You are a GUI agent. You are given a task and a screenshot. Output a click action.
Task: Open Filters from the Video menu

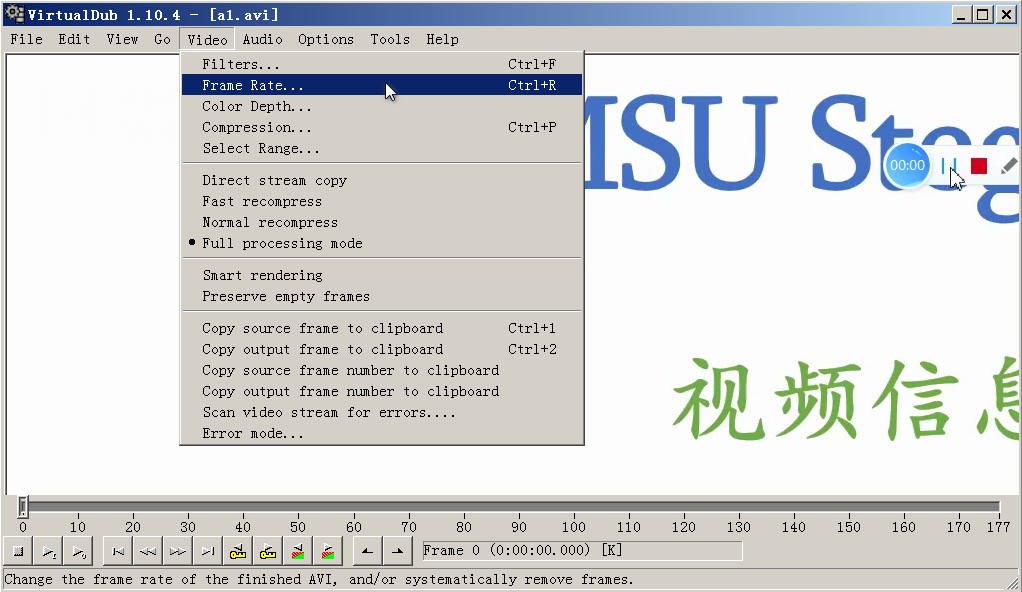coord(241,64)
